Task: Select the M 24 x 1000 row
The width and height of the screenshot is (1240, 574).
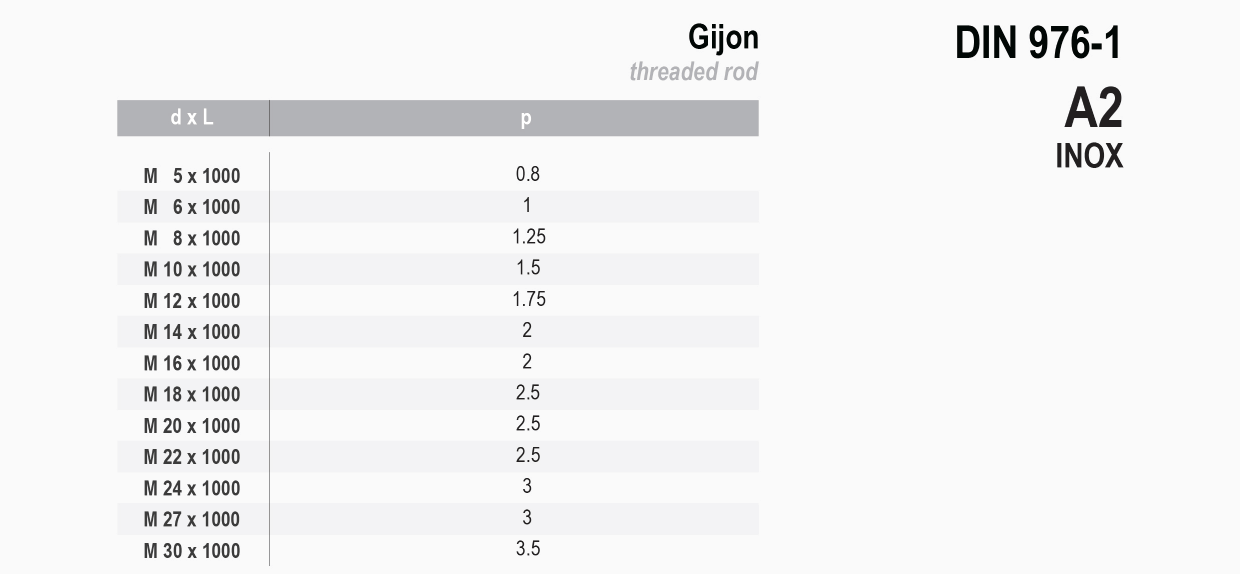Action: click(438, 488)
